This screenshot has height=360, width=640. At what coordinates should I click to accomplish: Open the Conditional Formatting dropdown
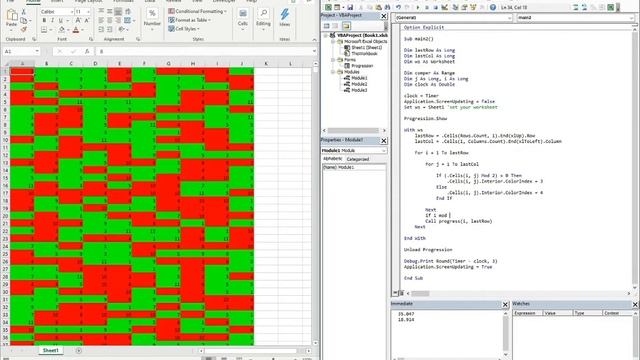(198, 11)
